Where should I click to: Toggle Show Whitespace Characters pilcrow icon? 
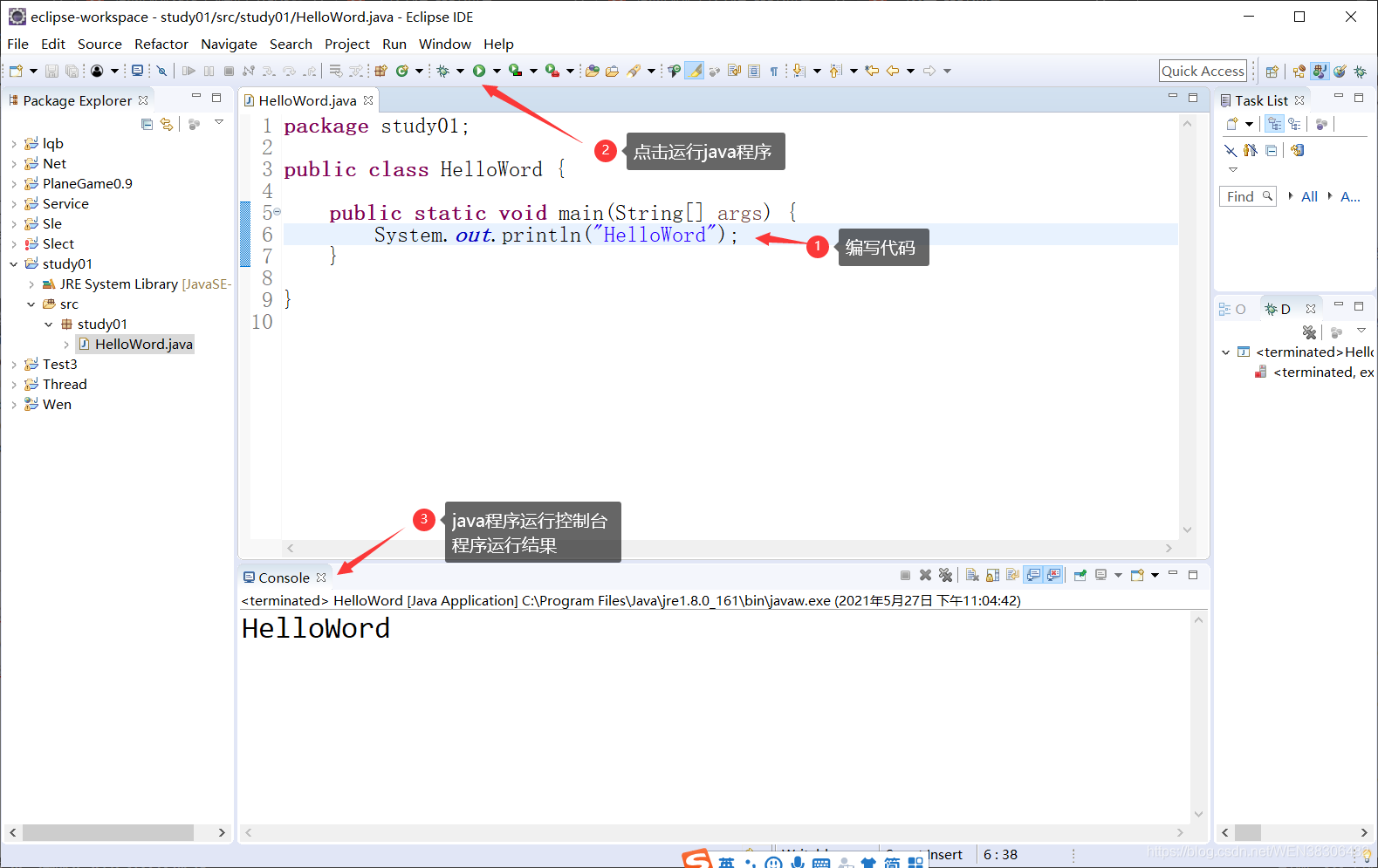point(774,72)
